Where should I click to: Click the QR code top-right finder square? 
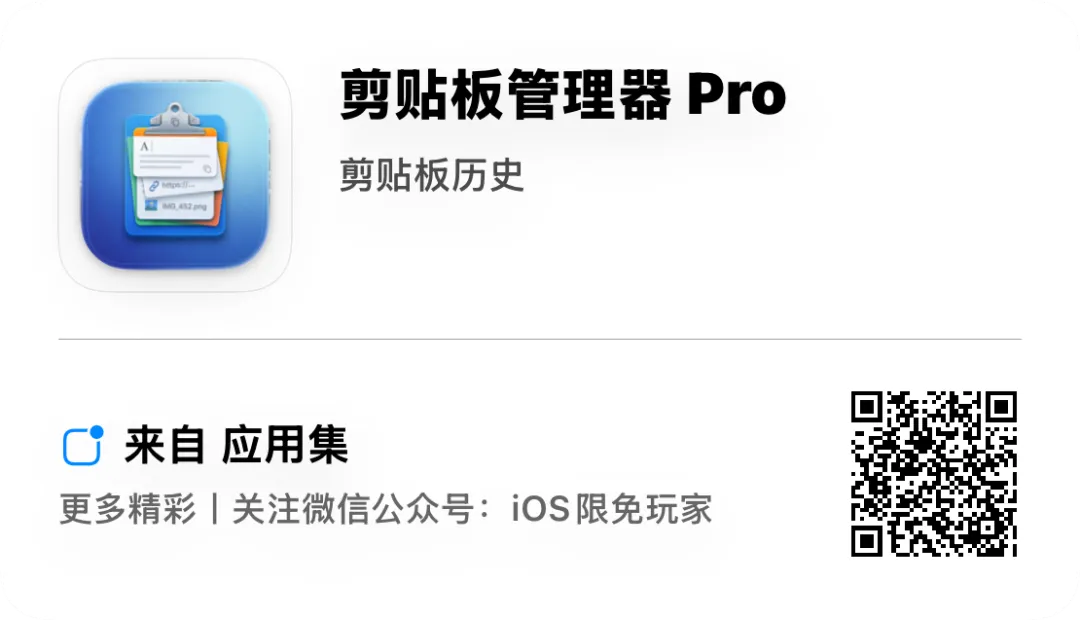pos(1001,407)
